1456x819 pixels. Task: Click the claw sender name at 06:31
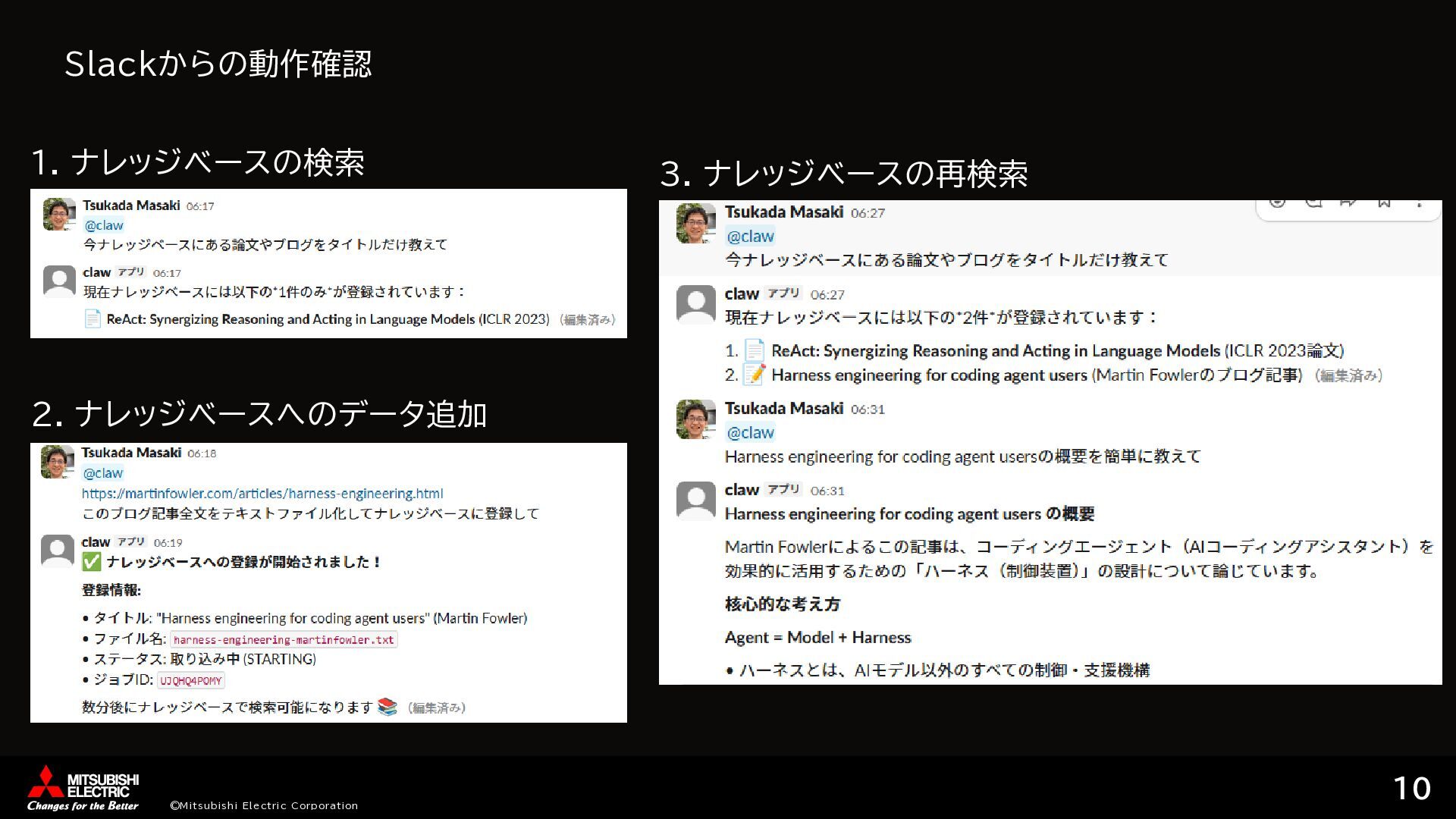click(x=742, y=490)
